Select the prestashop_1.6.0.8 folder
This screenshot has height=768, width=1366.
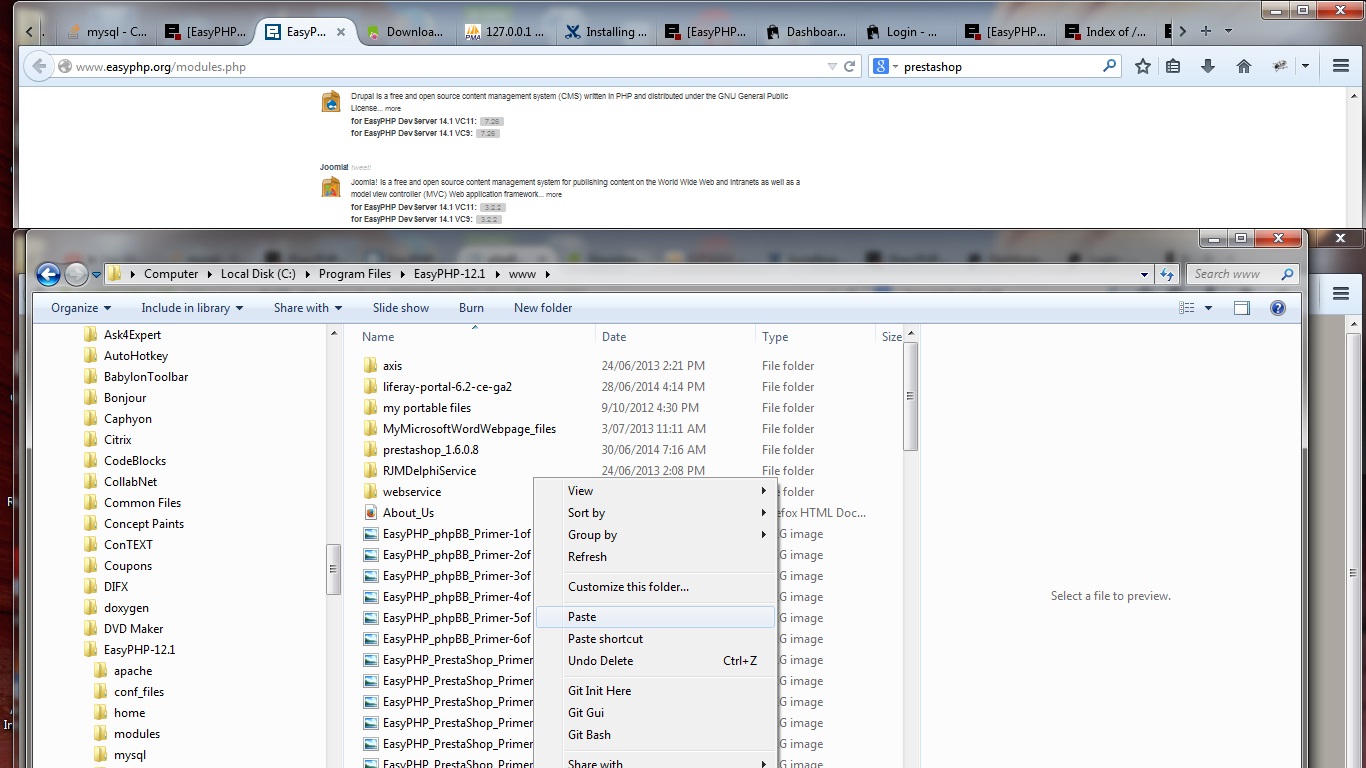coord(430,450)
